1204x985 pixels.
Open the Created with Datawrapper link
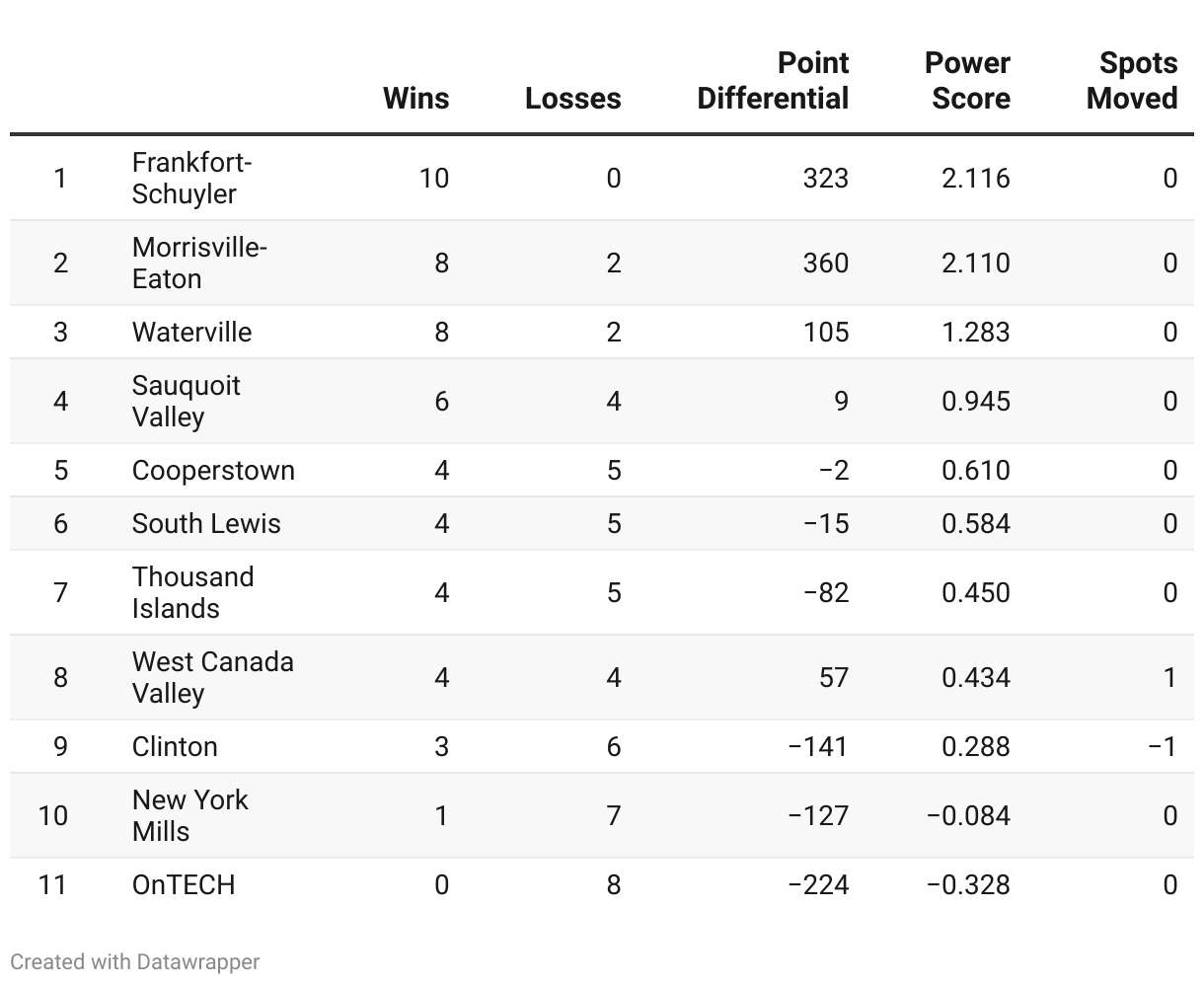pos(135,961)
